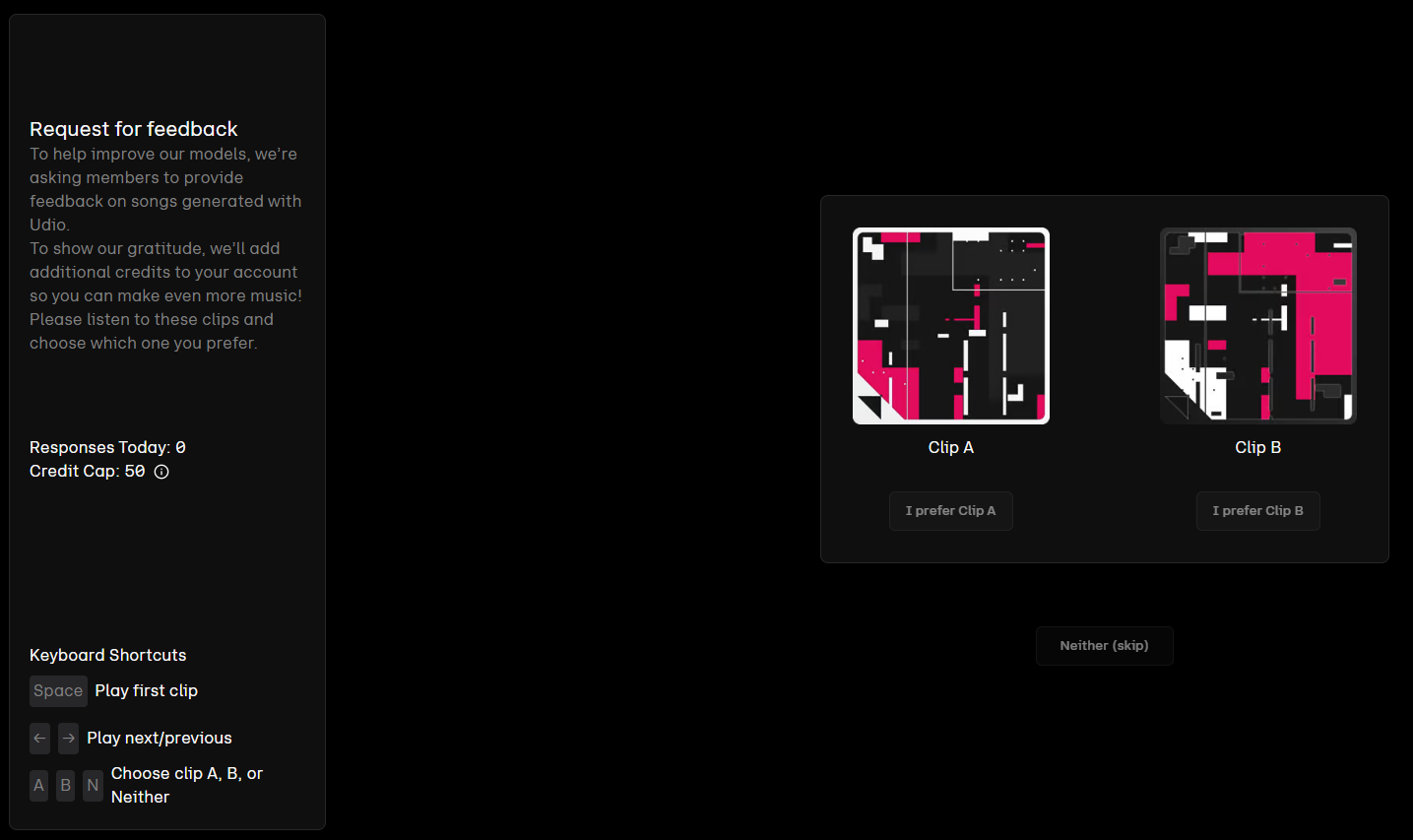Click the 'Play next/previous' shortcut text
The width and height of the screenshot is (1413, 840).
(x=160, y=739)
